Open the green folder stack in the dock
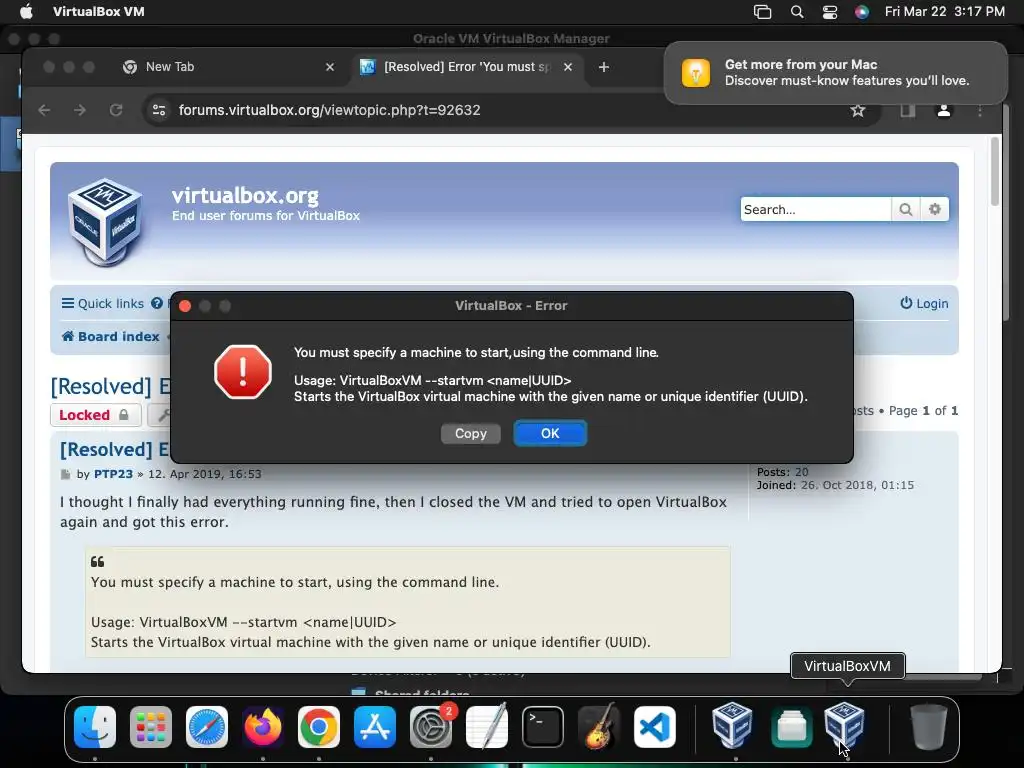 792,727
